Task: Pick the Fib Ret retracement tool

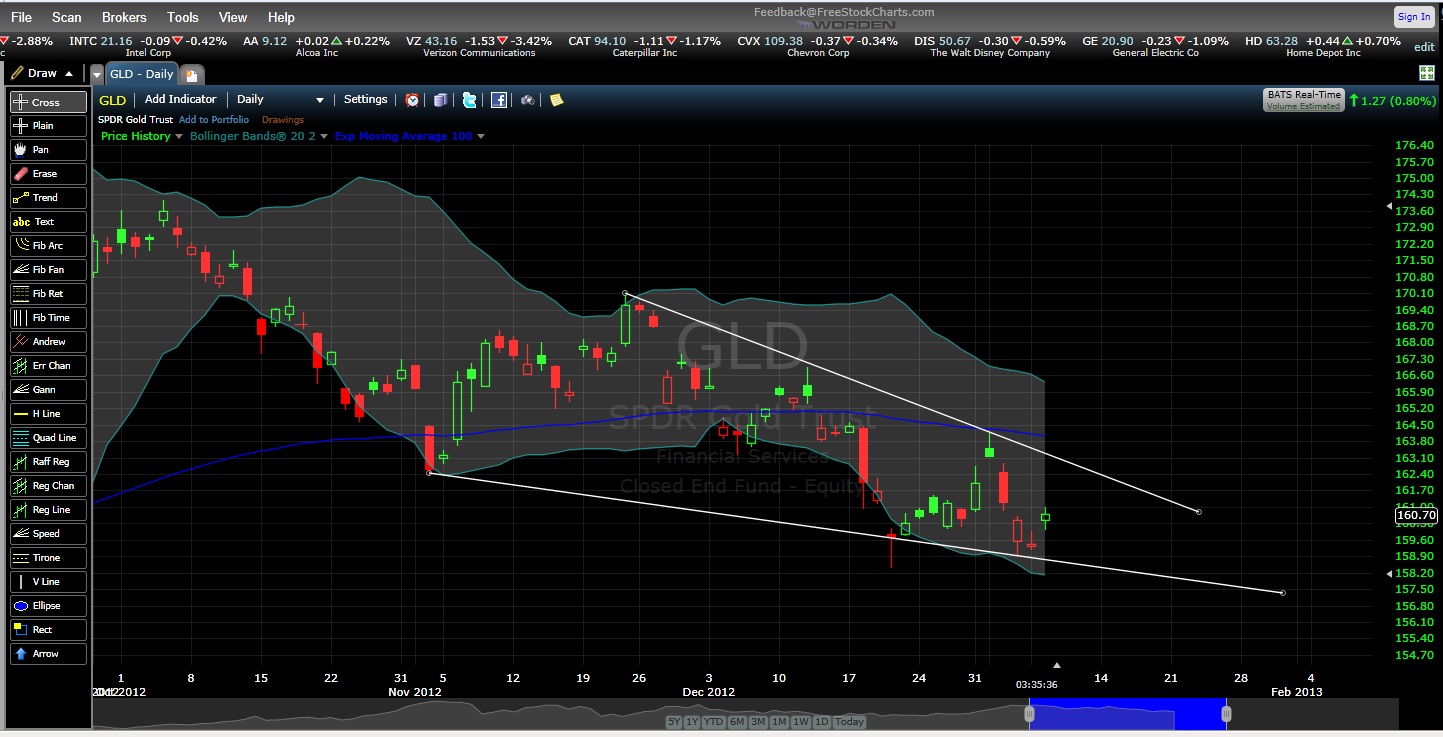Action: coord(48,294)
